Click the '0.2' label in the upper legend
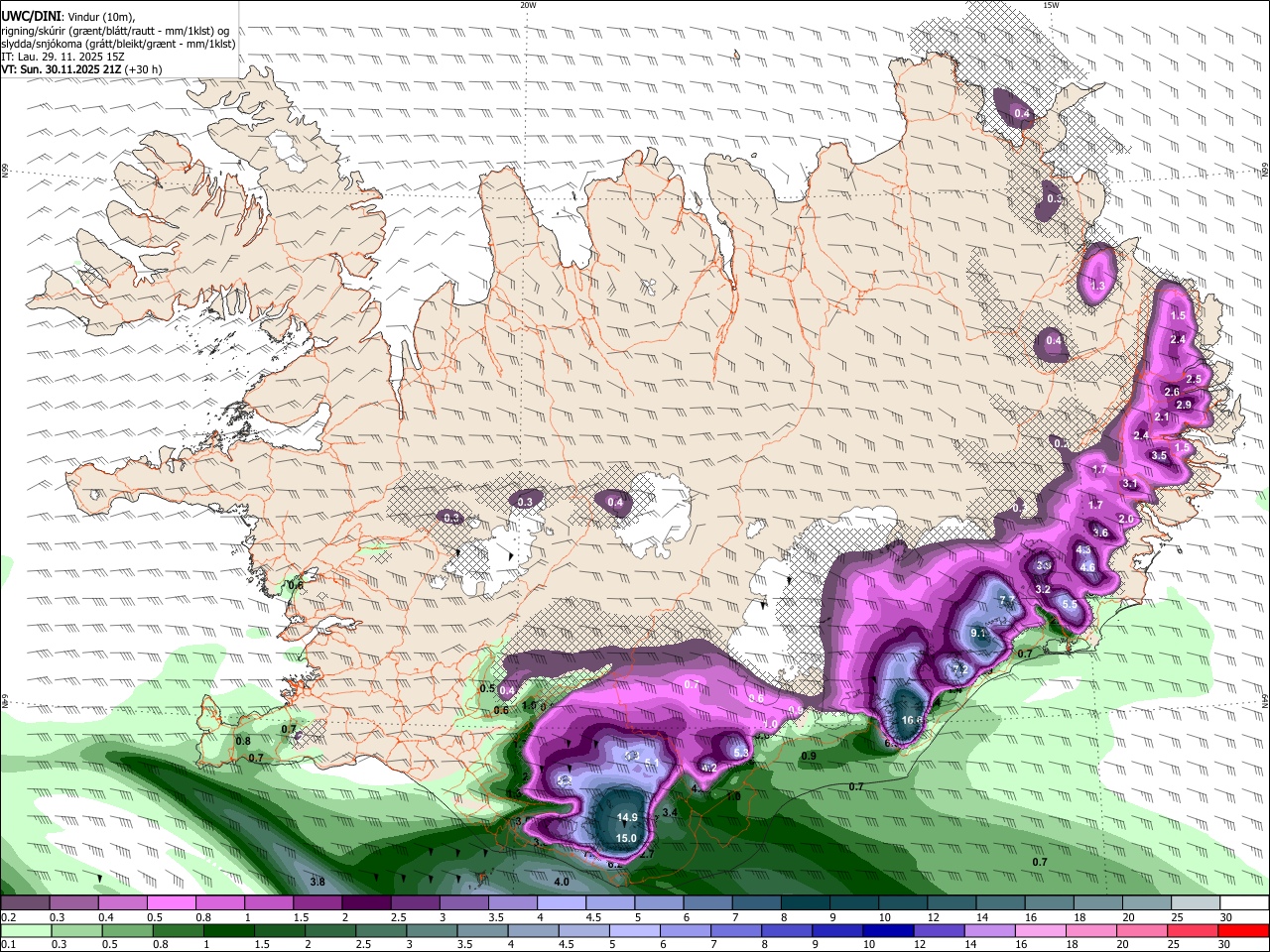1270x952 pixels. [9, 917]
